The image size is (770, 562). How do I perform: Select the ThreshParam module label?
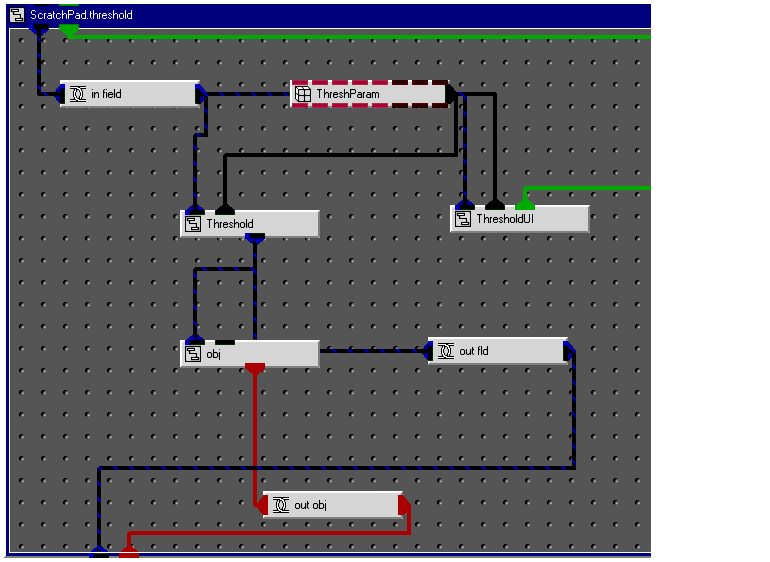click(348, 95)
